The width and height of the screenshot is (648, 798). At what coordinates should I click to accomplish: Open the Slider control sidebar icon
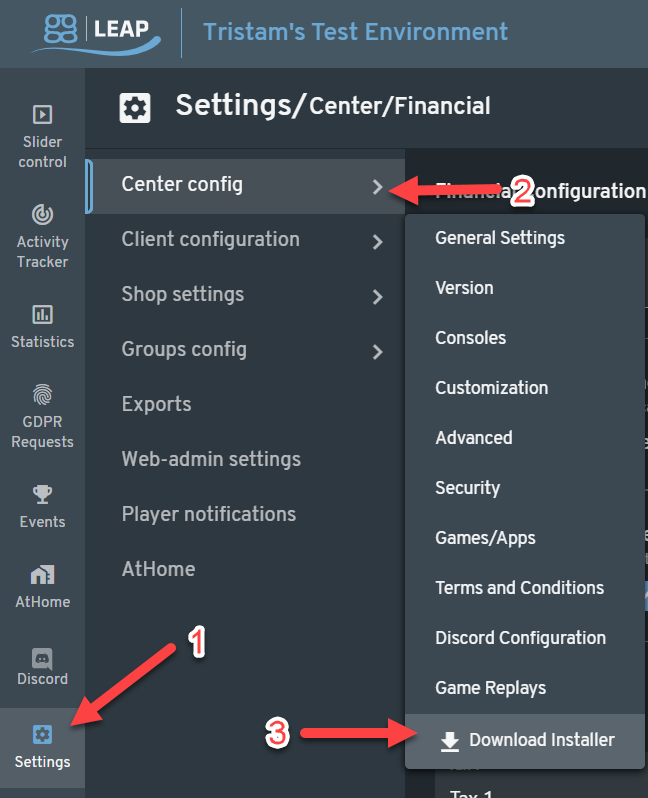[x=42, y=115]
